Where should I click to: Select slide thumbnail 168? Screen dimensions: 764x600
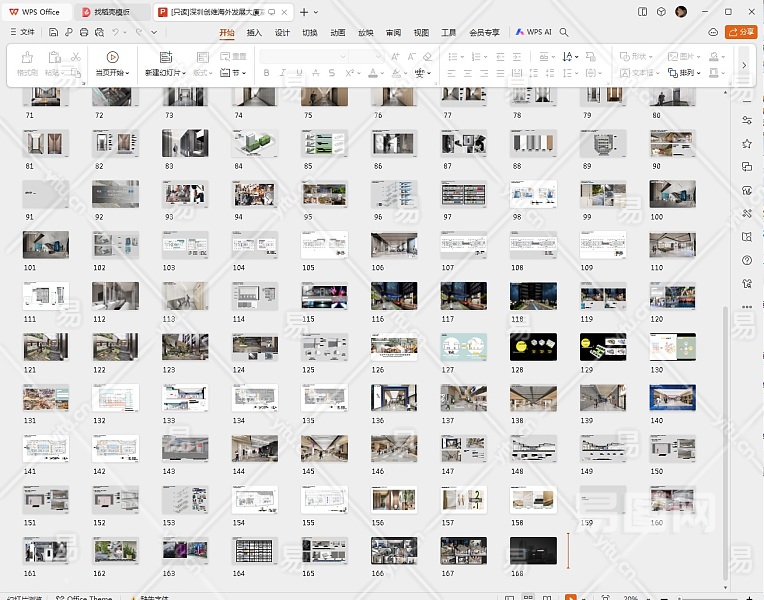(x=533, y=550)
